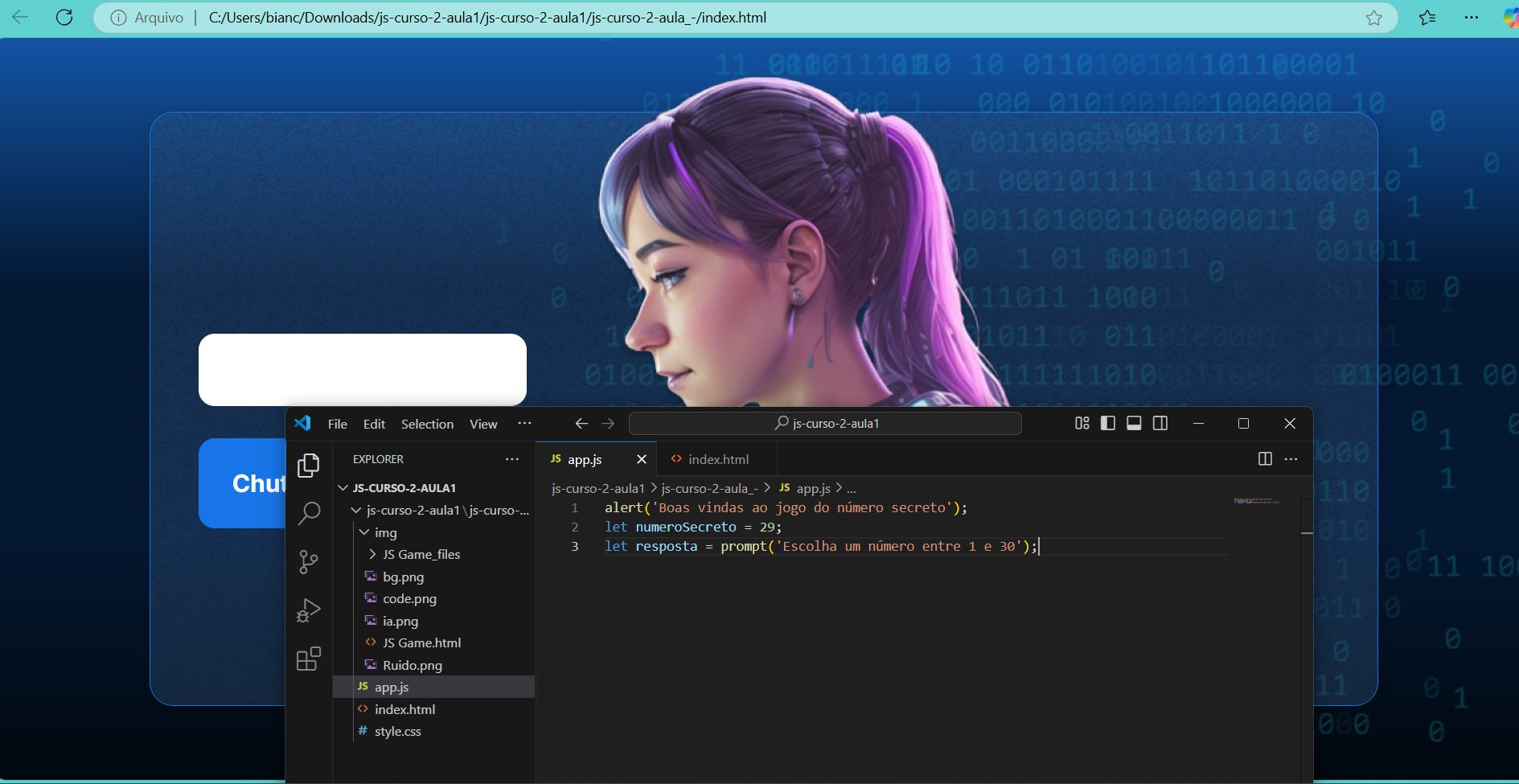Close the app.js editor tab

pos(642,459)
